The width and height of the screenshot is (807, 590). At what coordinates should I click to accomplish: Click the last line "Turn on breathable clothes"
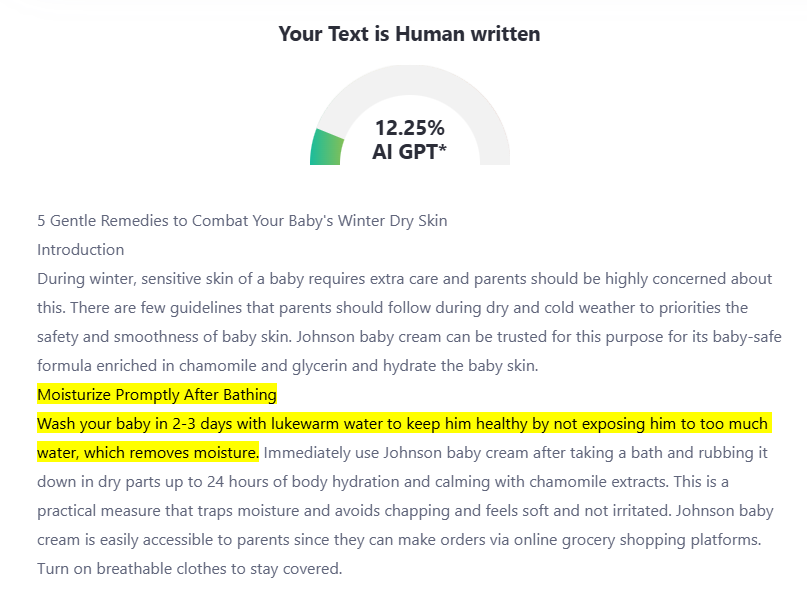190,568
